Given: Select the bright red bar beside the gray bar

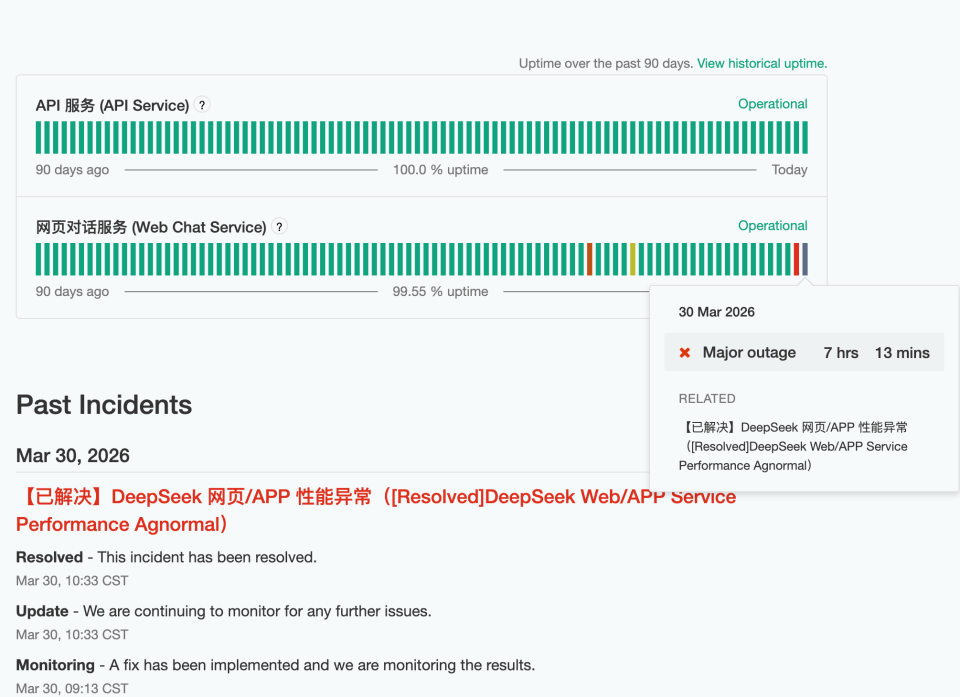Looking at the screenshot, I should 797,259.
